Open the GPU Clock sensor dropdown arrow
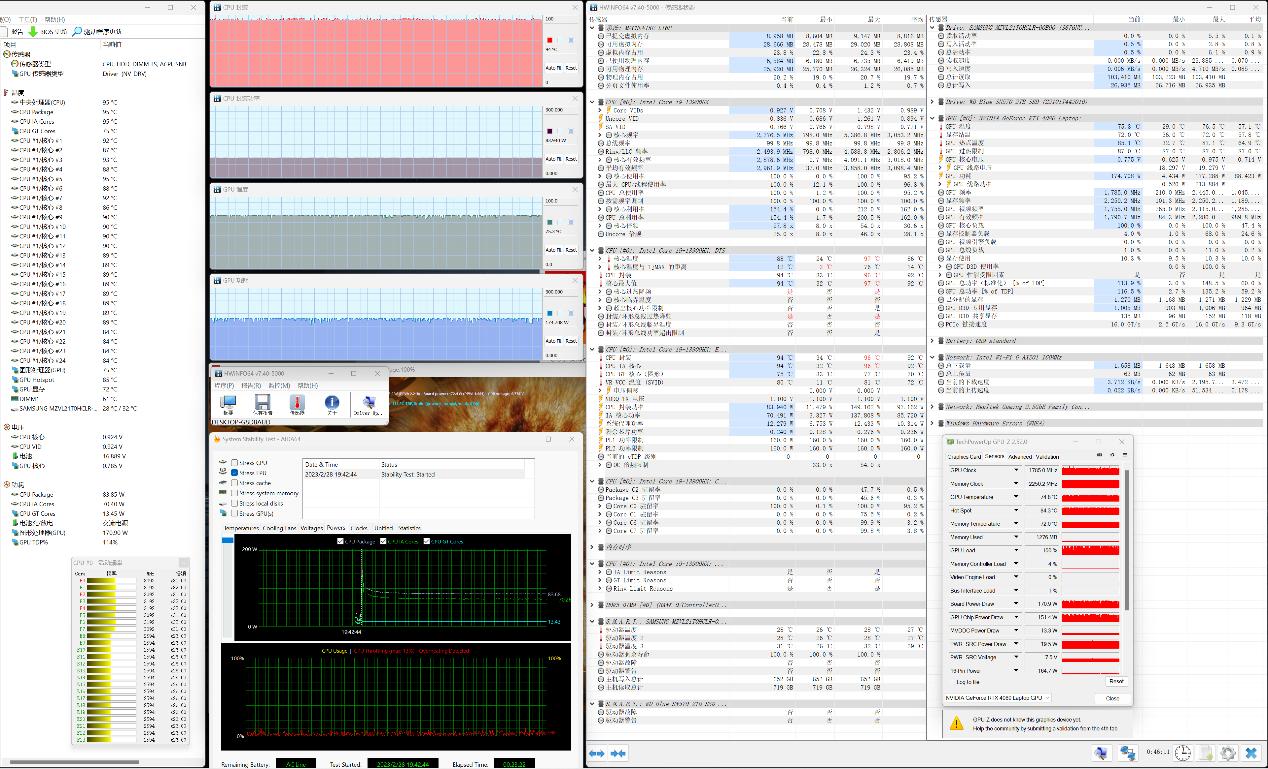The image size is (1268, 769). coord(1017,470)
